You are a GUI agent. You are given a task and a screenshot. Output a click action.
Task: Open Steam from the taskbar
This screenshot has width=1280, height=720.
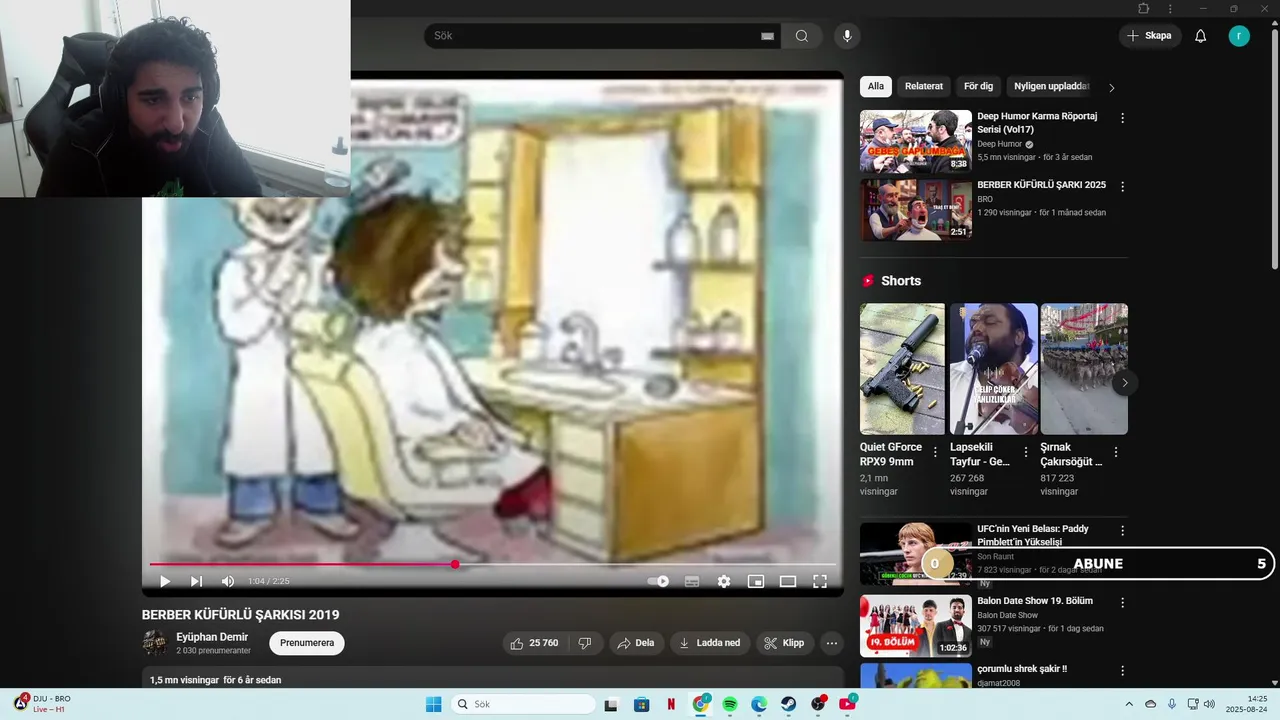click(789, 704)
